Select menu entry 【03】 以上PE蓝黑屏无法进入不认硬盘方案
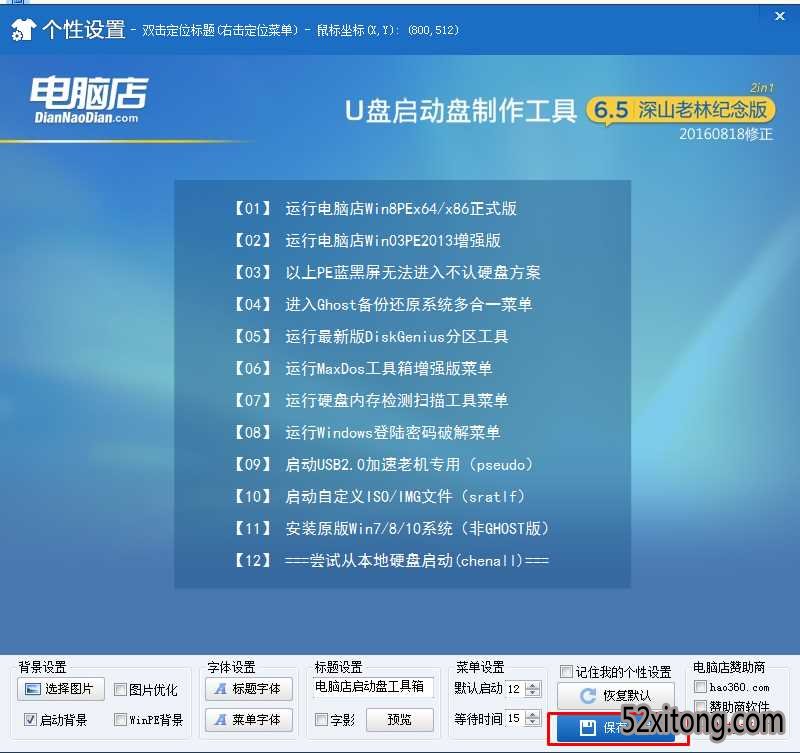This screenshot has height=753, width=800. click(x=387, y=272)
